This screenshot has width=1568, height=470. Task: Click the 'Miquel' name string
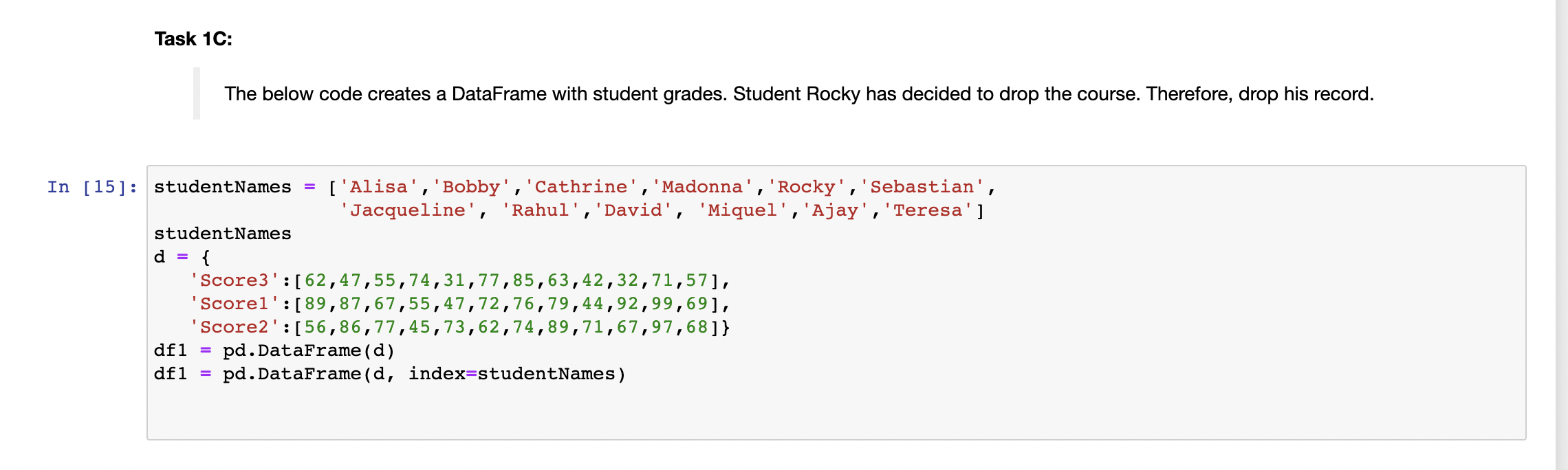click(743, 210)
